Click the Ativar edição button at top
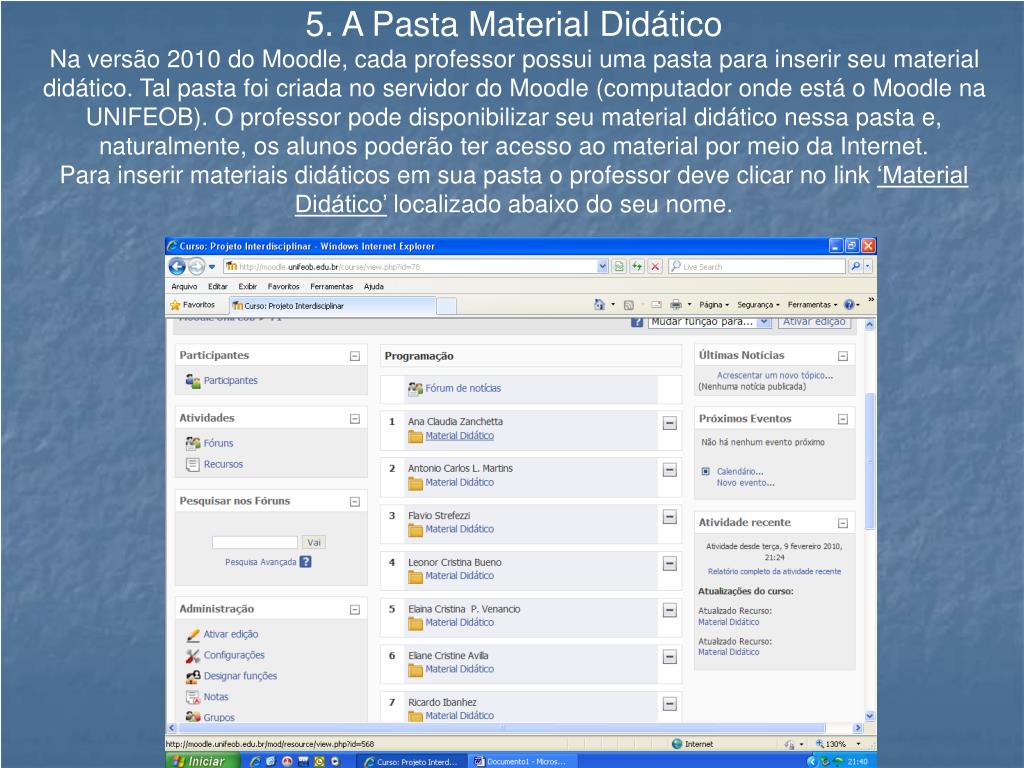Image resolution: width=1024 pixels, height=768 pixels. point(814,322)
